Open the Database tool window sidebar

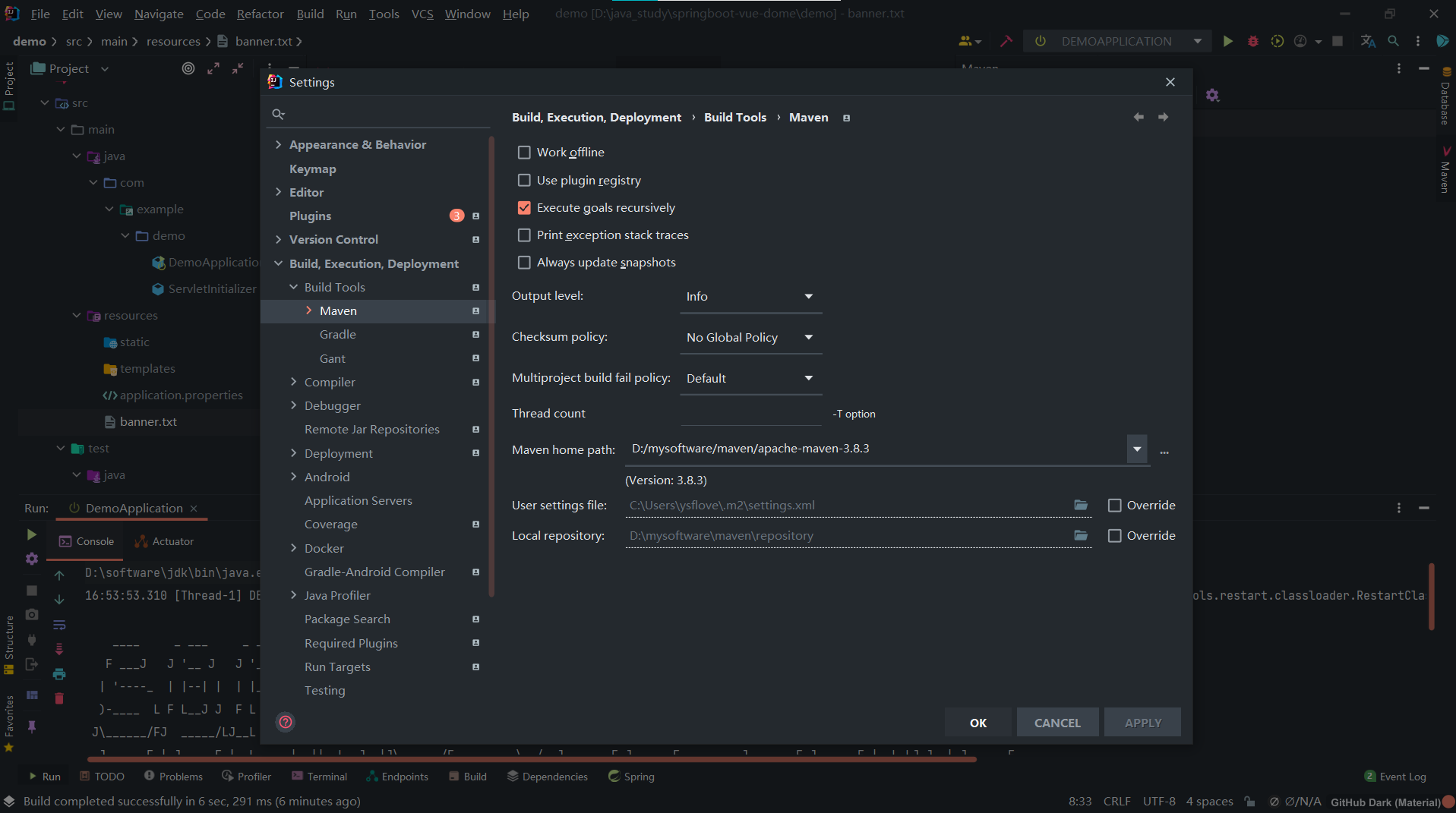click(1445, 97)
